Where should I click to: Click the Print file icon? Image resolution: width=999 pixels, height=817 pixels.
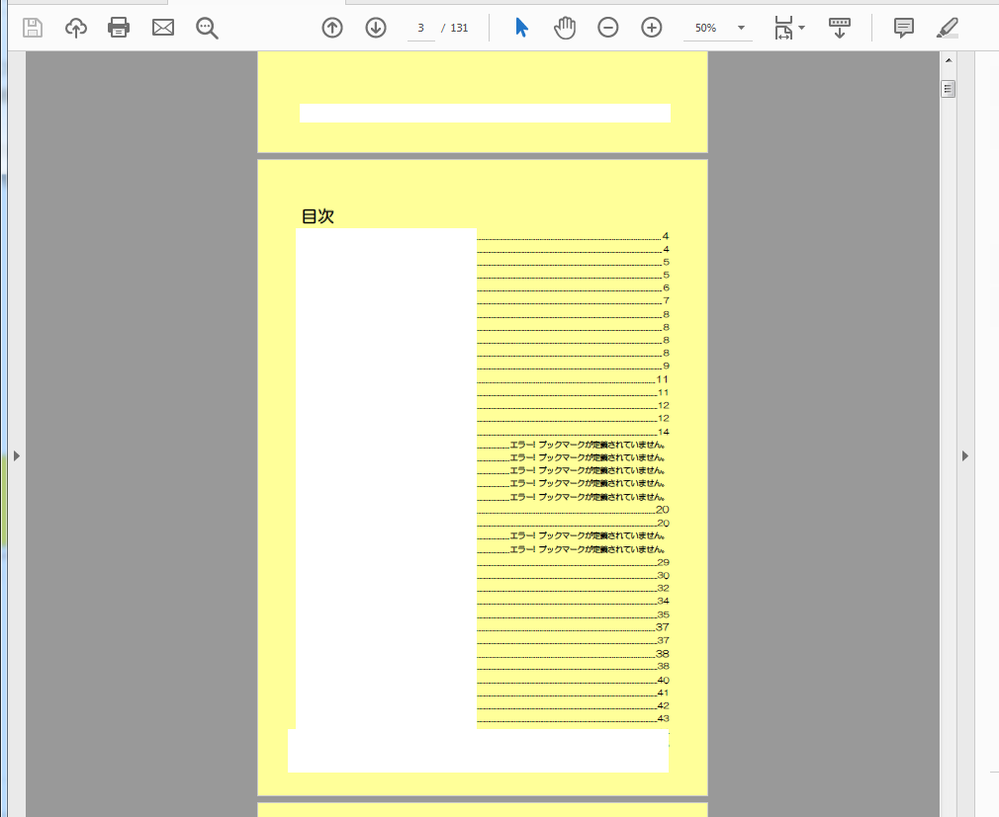point(119,28)
